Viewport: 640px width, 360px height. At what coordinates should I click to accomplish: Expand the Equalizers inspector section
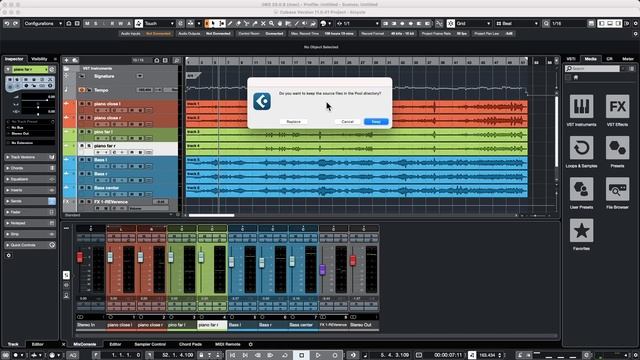(30, 179)
